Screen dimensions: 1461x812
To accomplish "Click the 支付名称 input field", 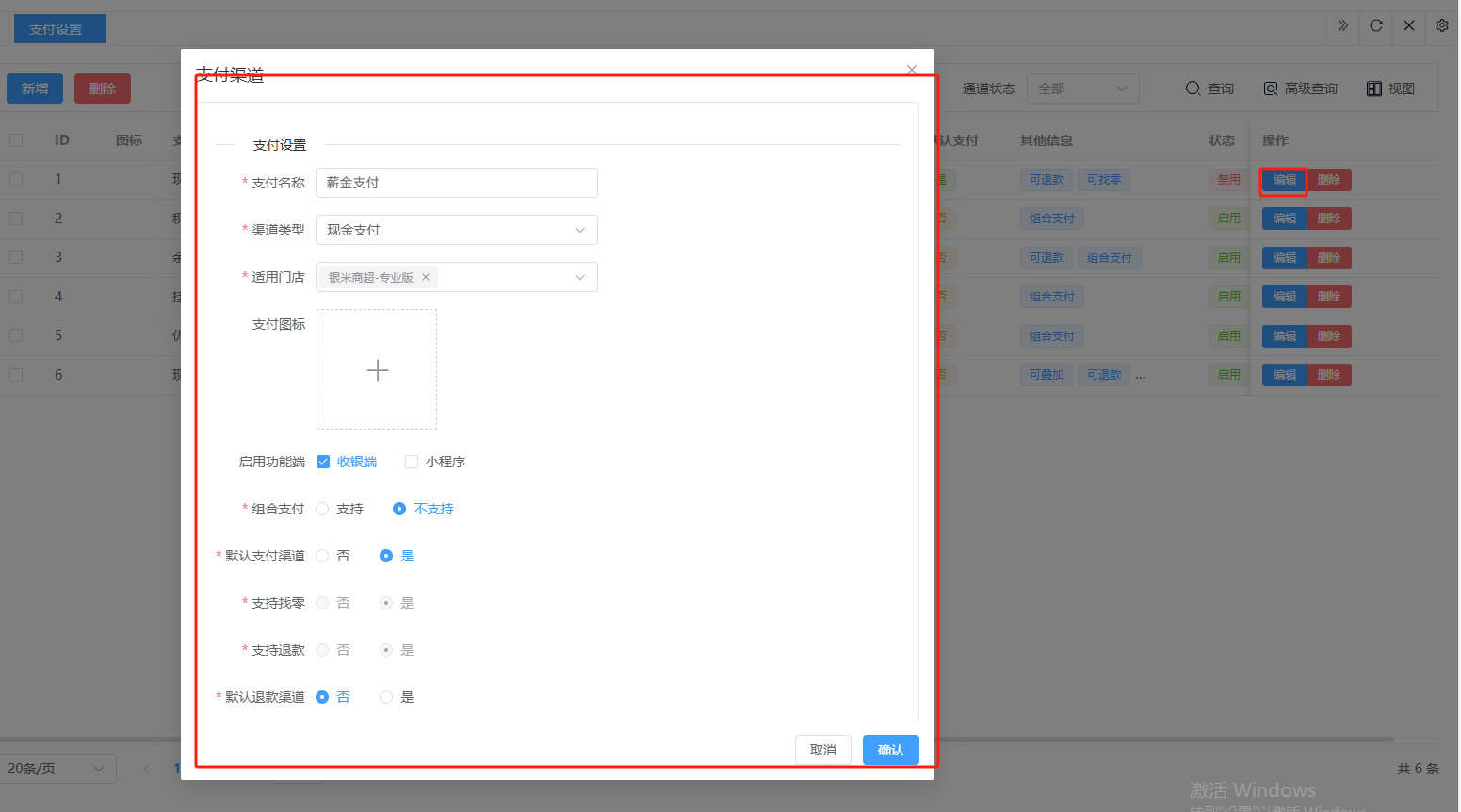I will pos(456,183).
